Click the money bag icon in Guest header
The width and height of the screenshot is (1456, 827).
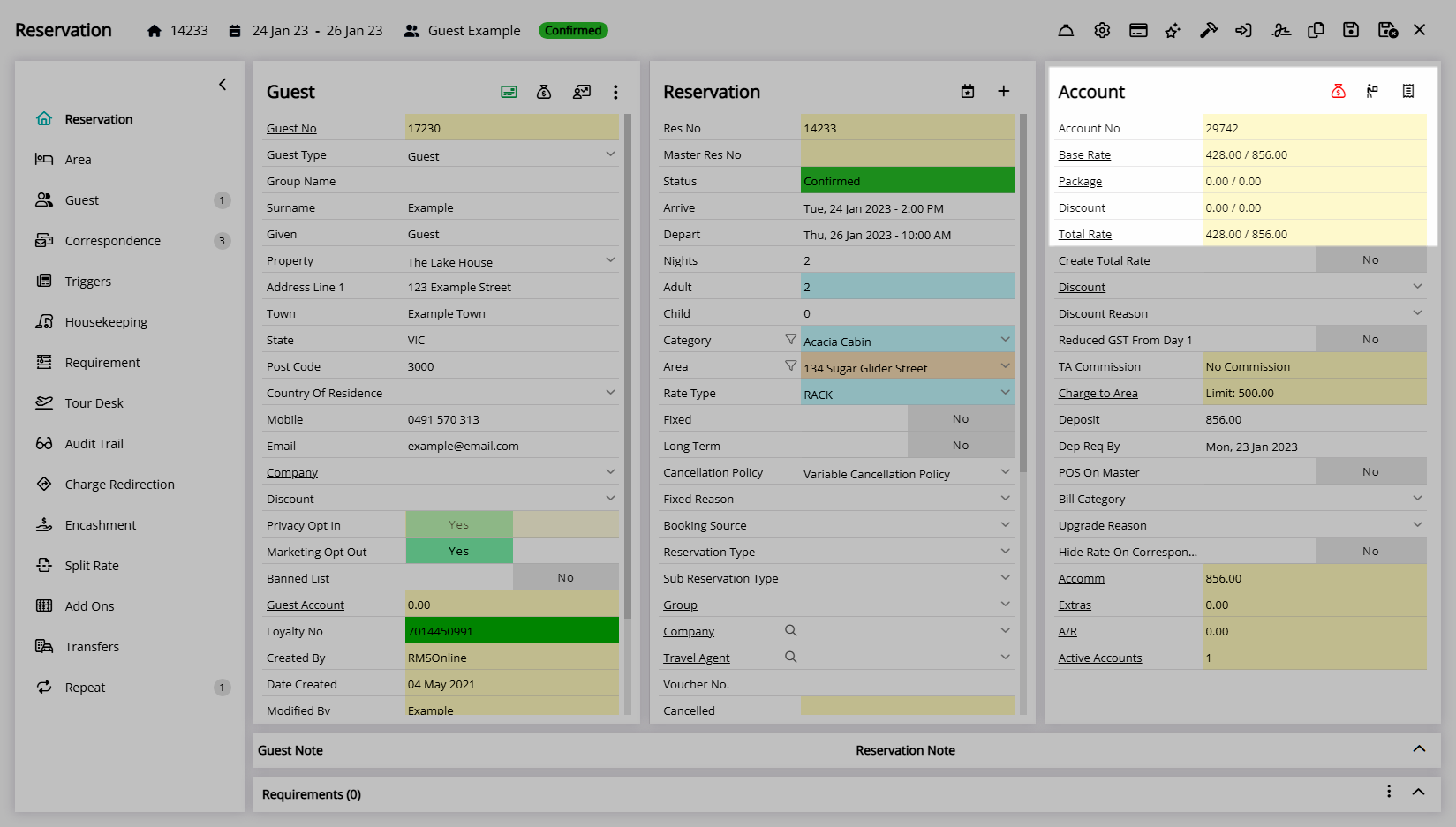point(544,92)
